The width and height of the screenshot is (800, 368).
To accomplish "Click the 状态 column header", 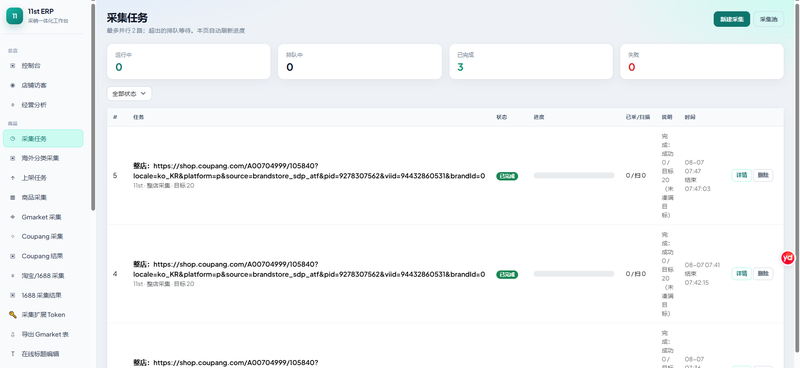I will 502,117.
